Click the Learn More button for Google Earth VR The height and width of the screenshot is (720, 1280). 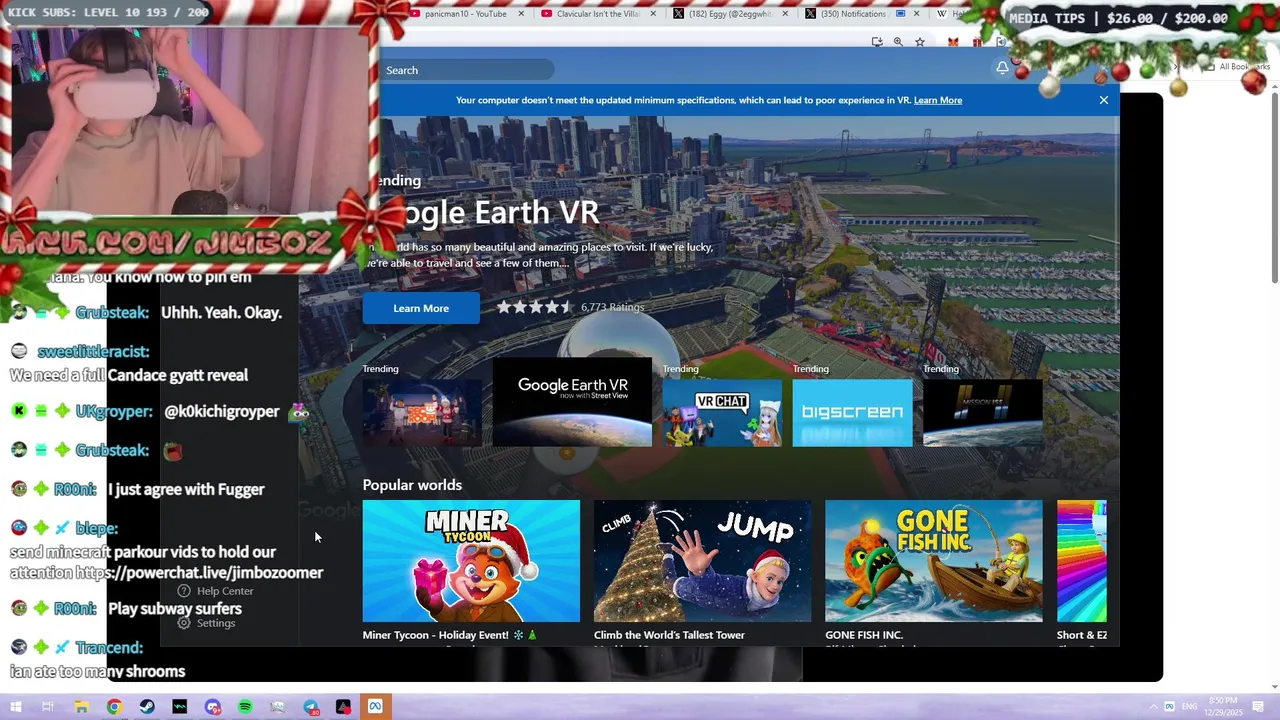tap(421, 308)
